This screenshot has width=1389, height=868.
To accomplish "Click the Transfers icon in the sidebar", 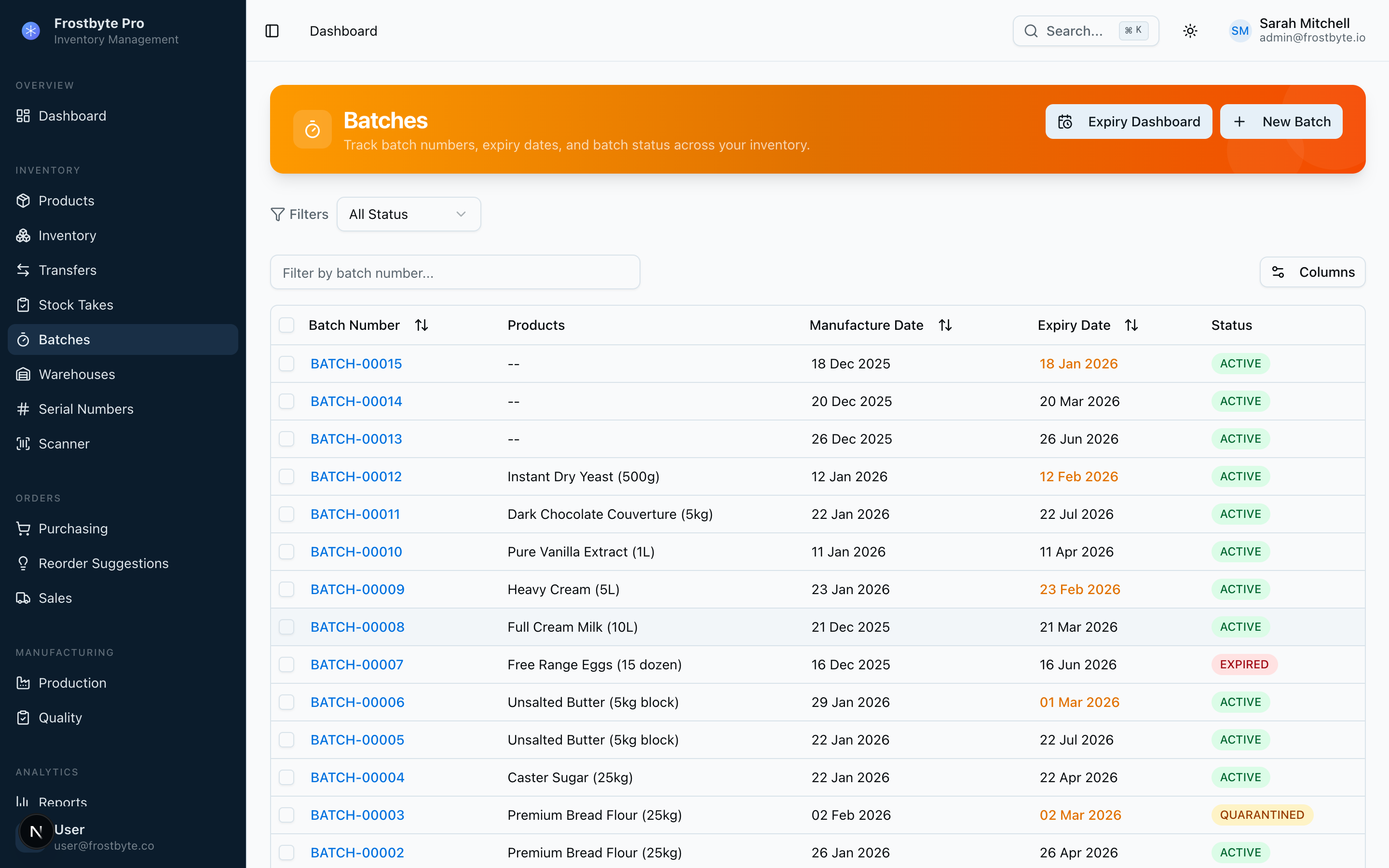I will (x=23, y=270).
